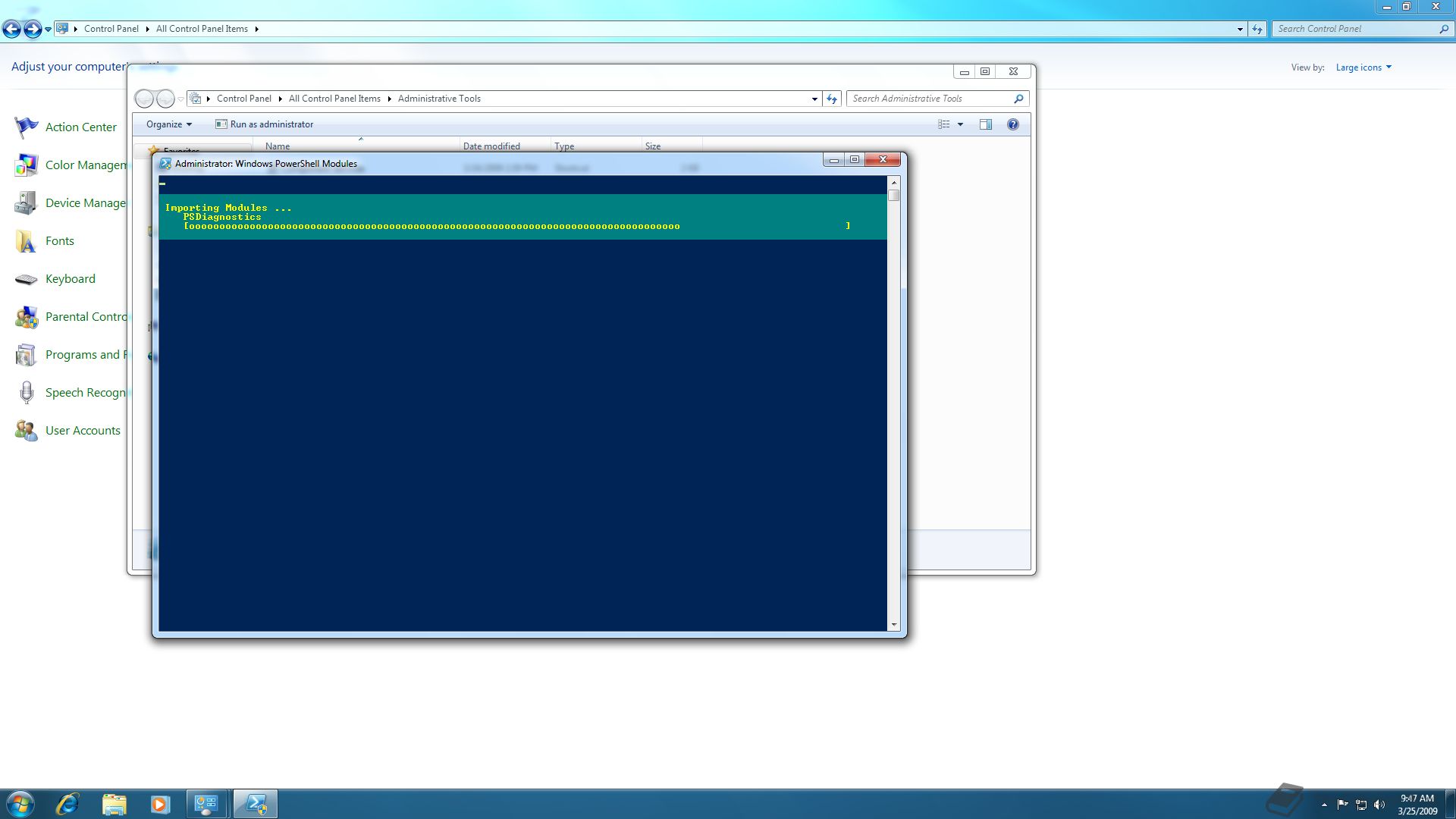Show hidden tray icons arrow

[x=1324, y=805]
